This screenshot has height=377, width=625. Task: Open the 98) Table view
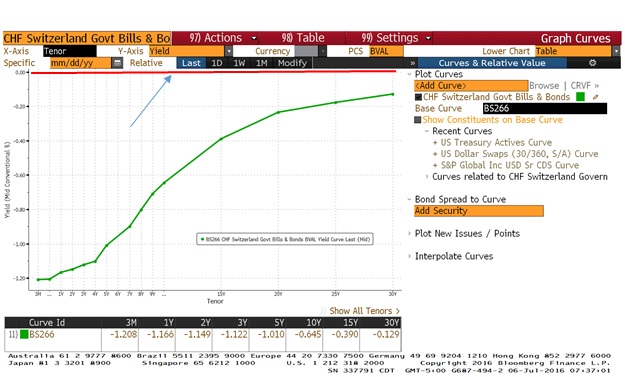pos(303,38)
